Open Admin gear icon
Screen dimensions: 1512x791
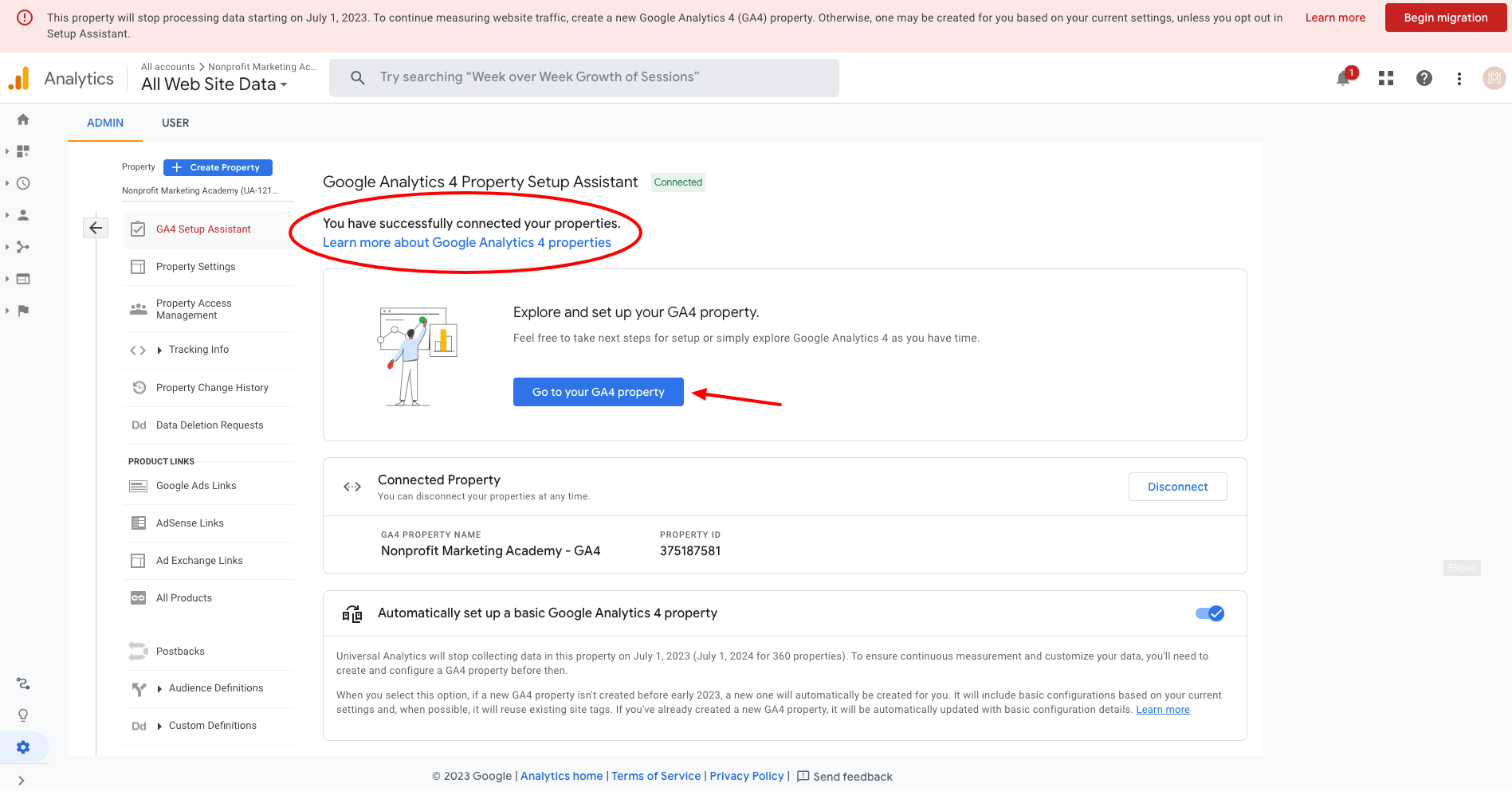click(x=23, y=747)
